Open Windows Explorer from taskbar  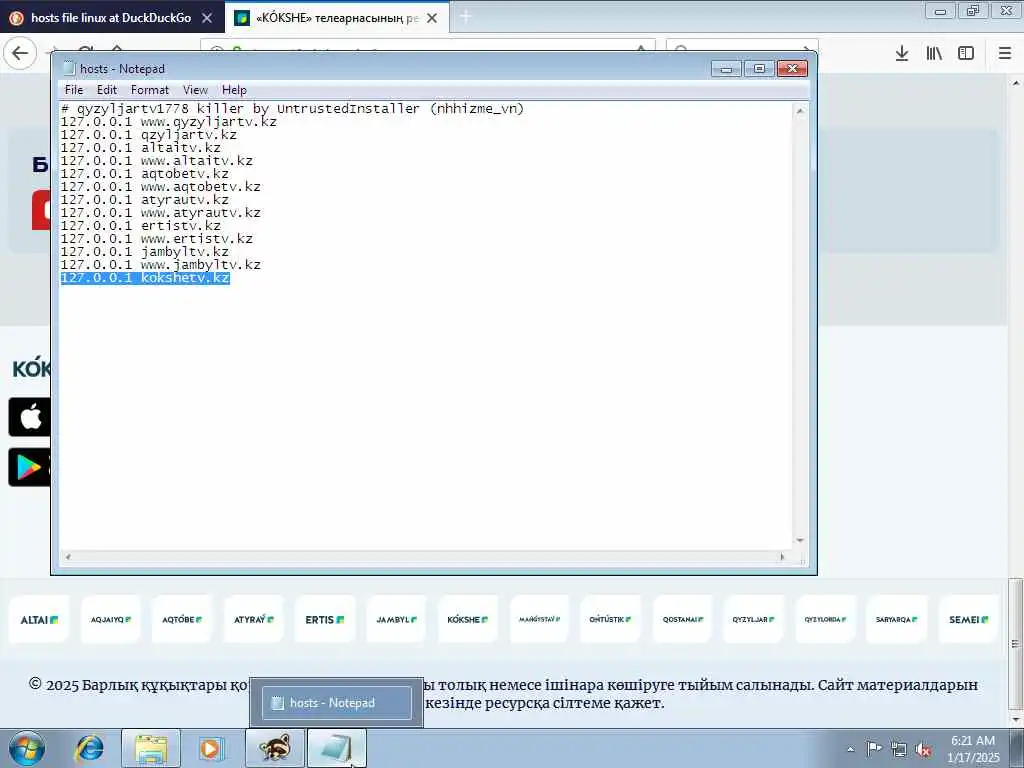(x=151, y=748)
